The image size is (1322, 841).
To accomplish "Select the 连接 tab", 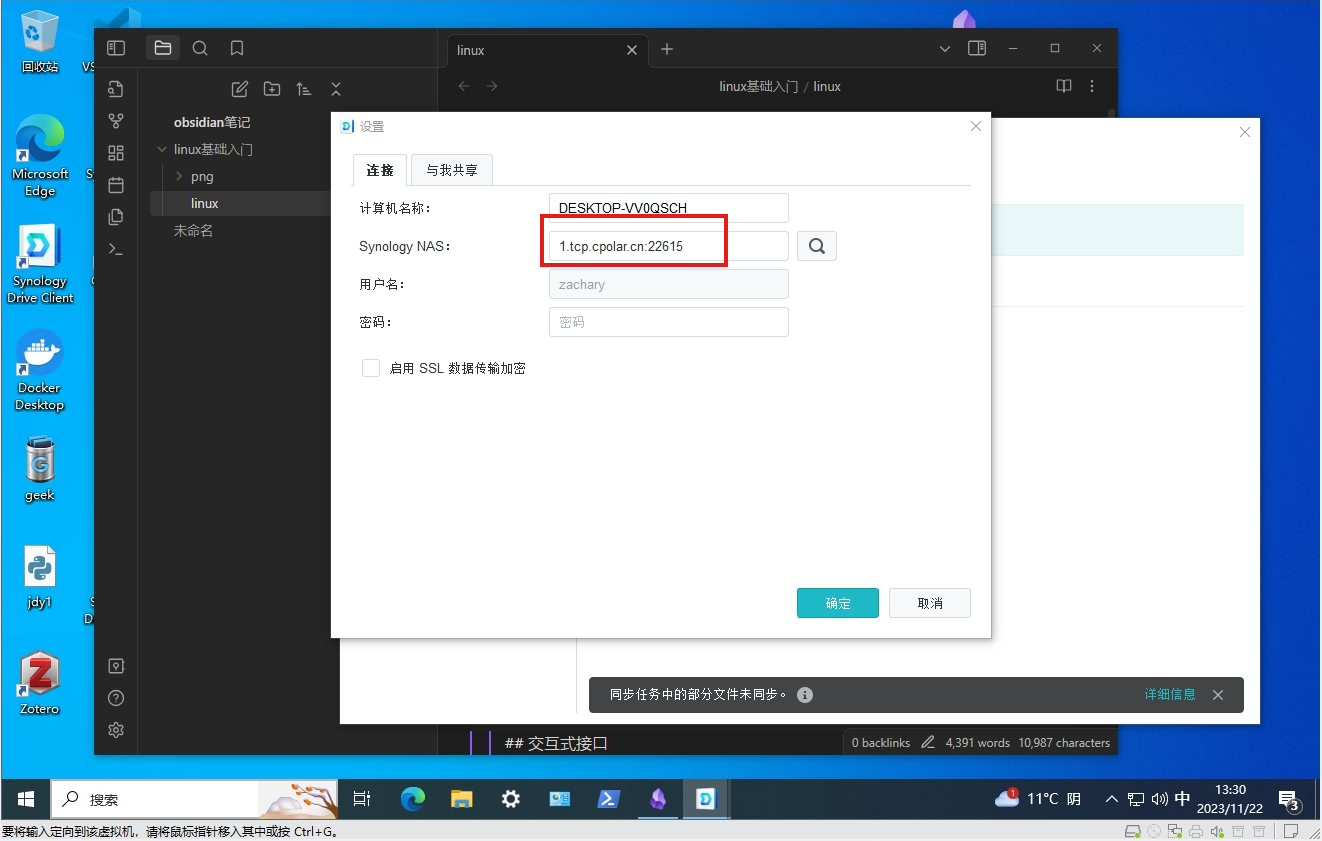I will 380,170.
